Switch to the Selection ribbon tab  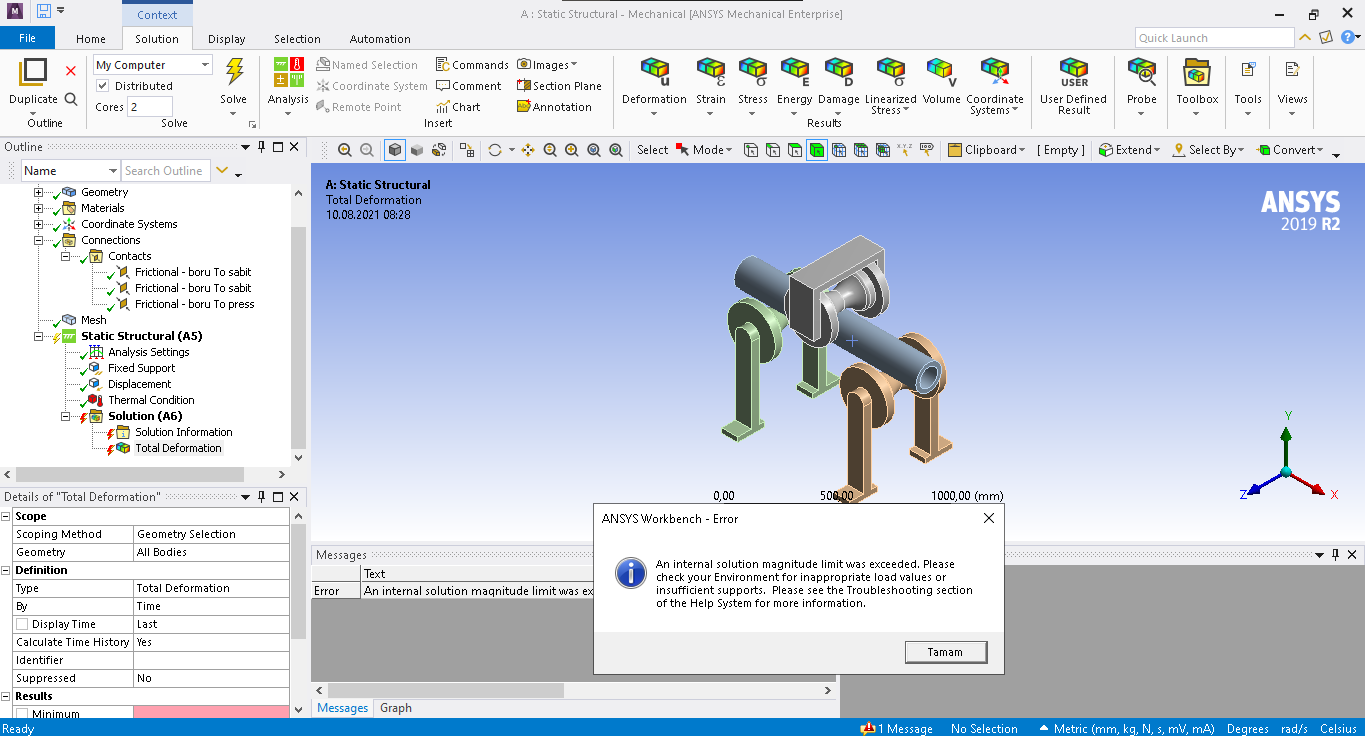coord(298,39)
